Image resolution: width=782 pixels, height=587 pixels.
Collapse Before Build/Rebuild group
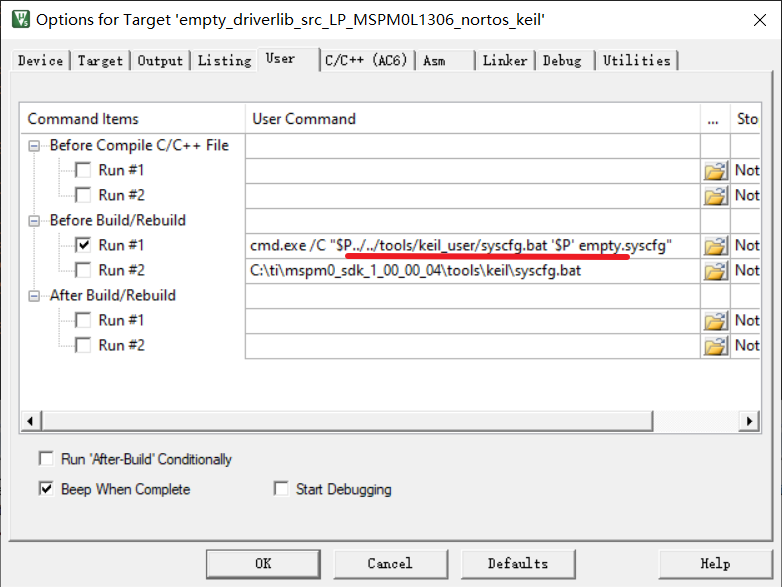coord(34,220)
